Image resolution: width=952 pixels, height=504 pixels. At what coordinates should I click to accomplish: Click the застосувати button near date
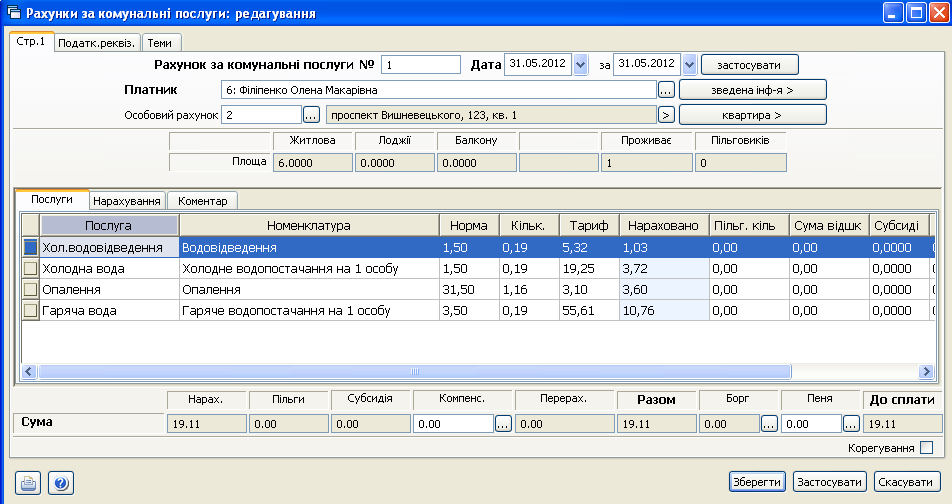tap(749, 64)
